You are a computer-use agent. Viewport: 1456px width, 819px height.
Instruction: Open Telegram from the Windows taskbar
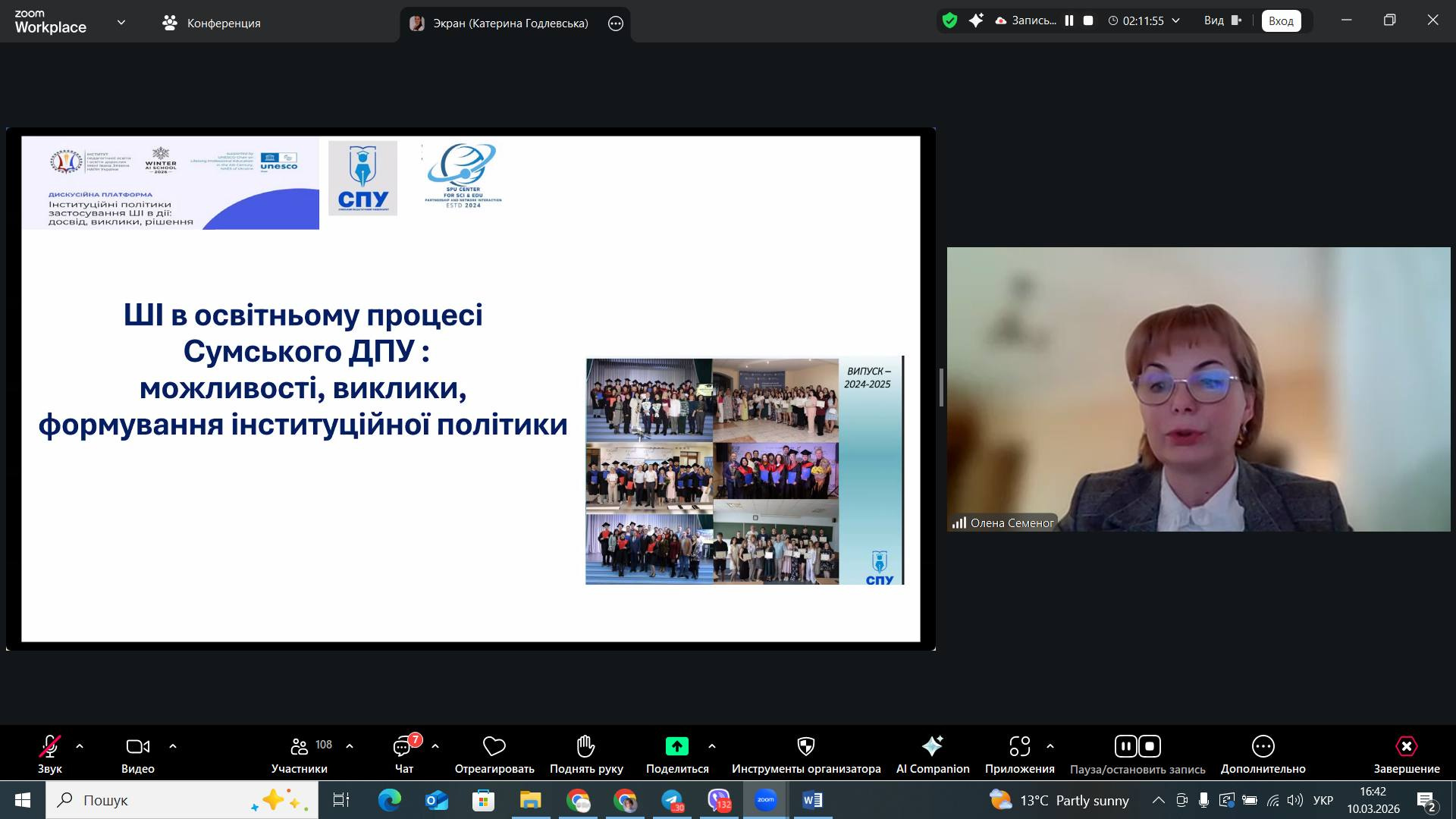click(x=672, y=800)
